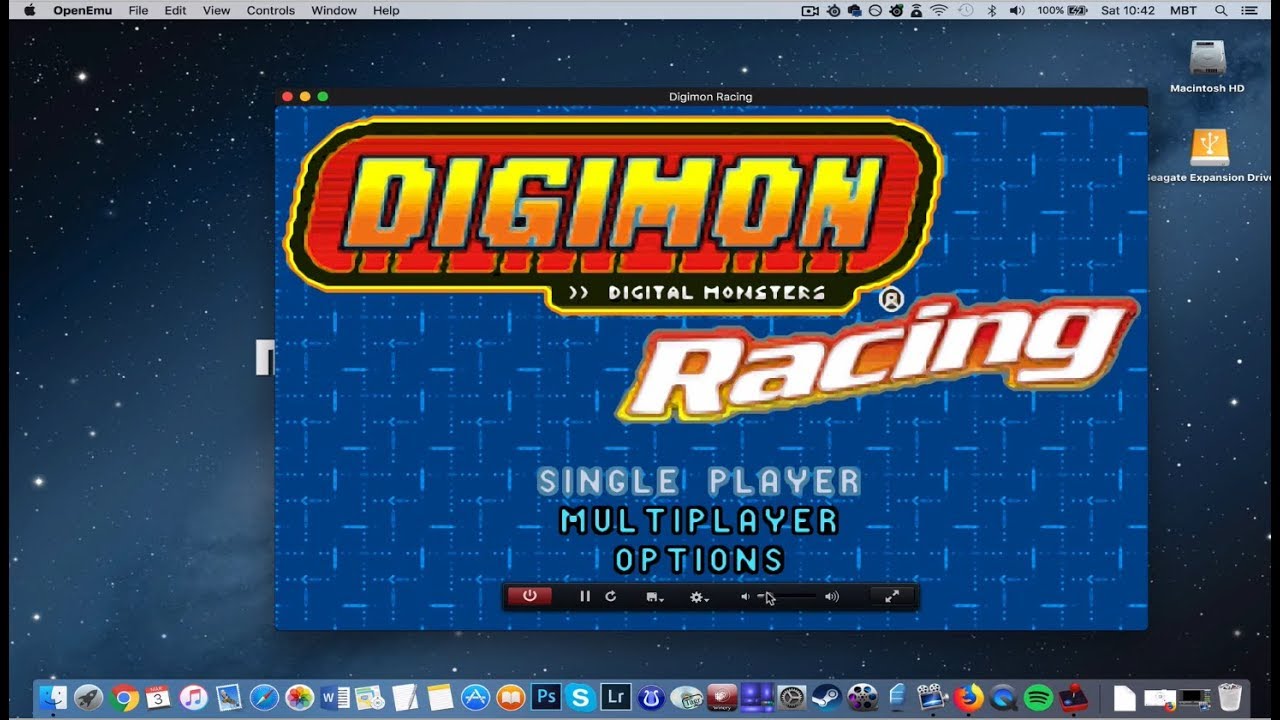Image resolution: width=1280 pixels, height=720 pixels.
Task: Click the battery 100% status indicator
Action: pos(1062,10)
